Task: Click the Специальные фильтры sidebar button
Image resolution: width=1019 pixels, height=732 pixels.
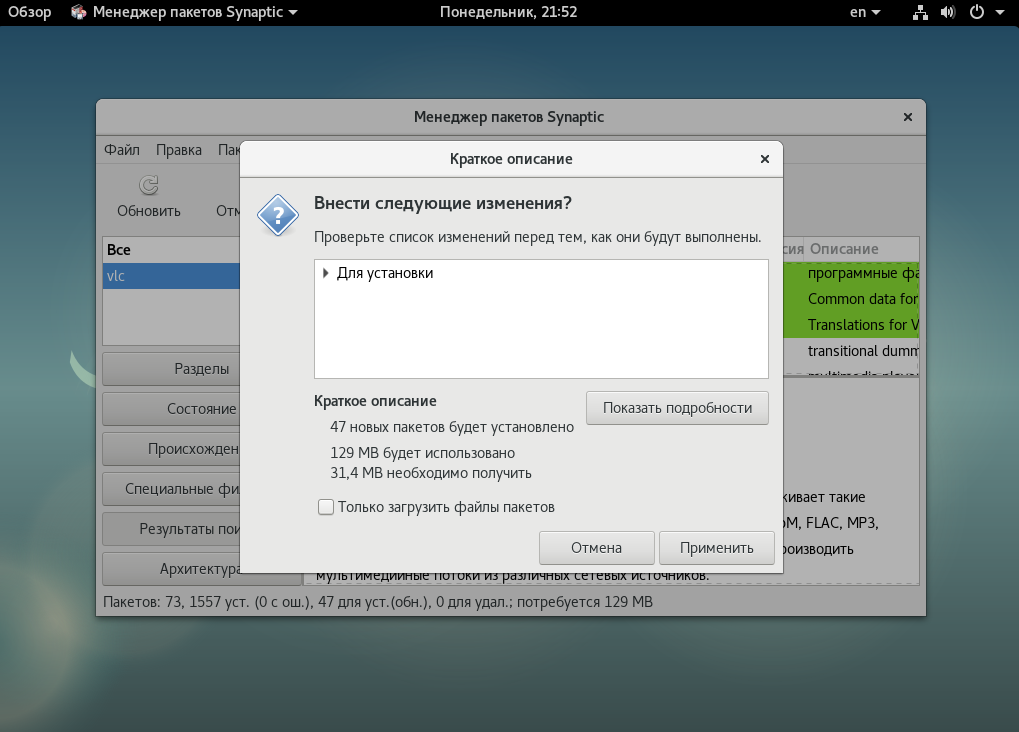Action: pos(171,489)
